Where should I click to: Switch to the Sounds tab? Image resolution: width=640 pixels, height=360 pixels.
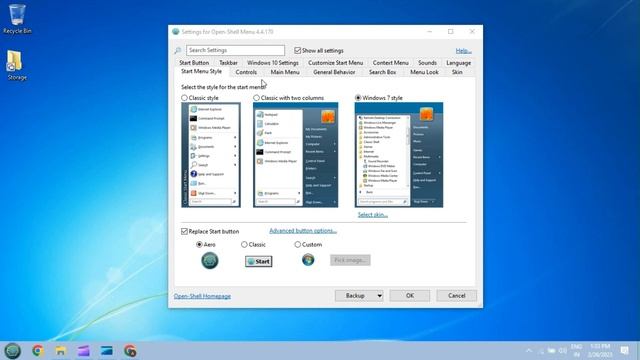coord(427,63)
